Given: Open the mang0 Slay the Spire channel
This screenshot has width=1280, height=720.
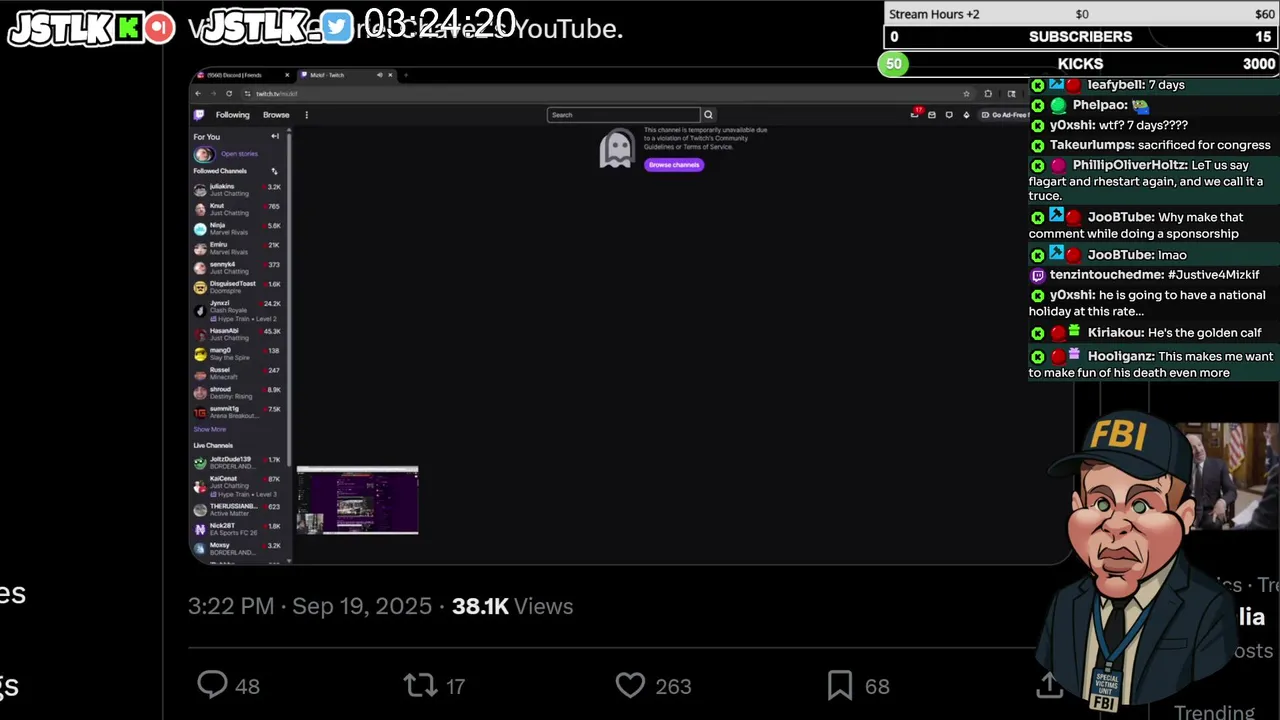Looking at the screenshot, I should [238, 353].
